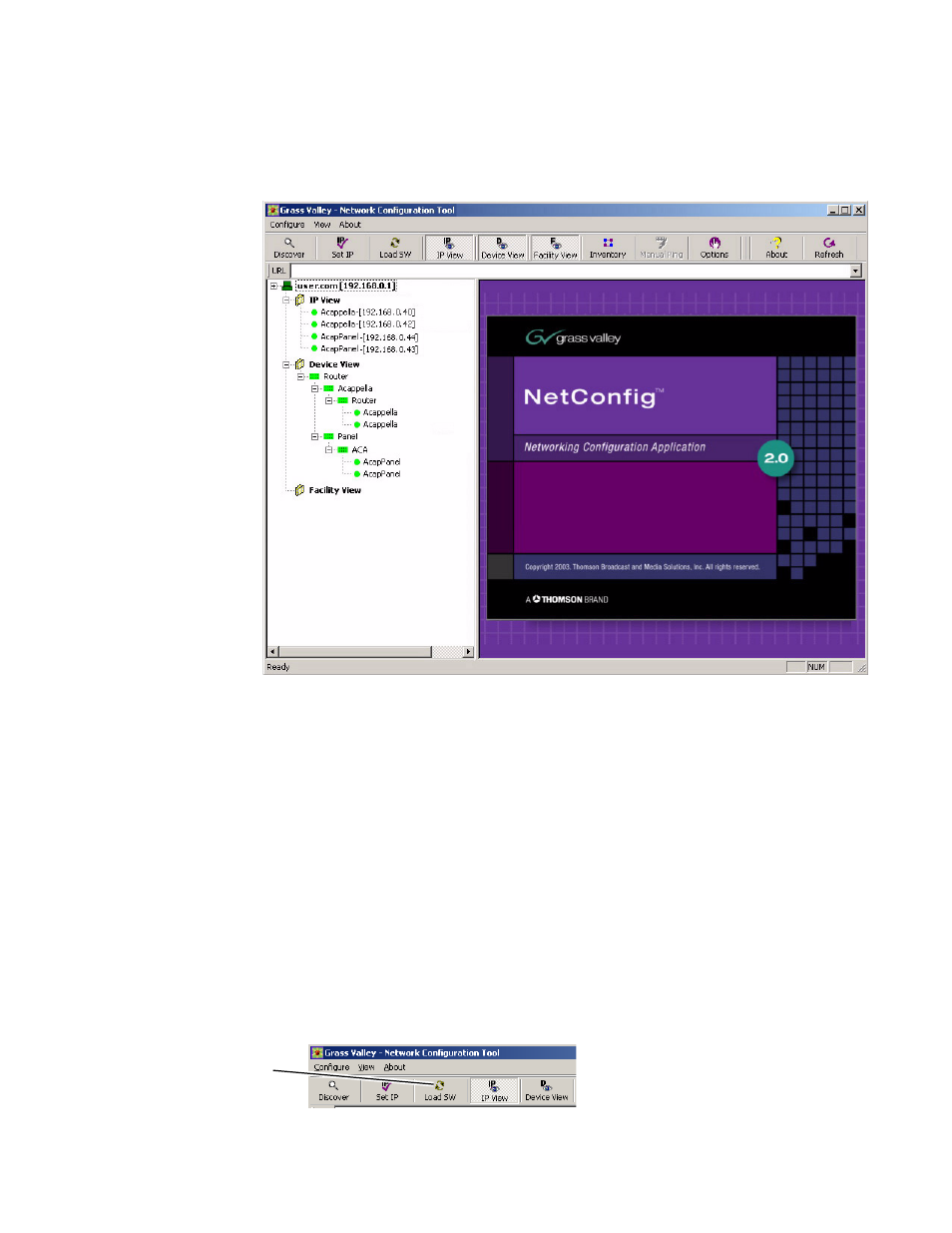The height and width of the screenshot is (1233, 952).
Task: Click the green device icon of the Acappella tree node
Action: (x=328, y=388)
